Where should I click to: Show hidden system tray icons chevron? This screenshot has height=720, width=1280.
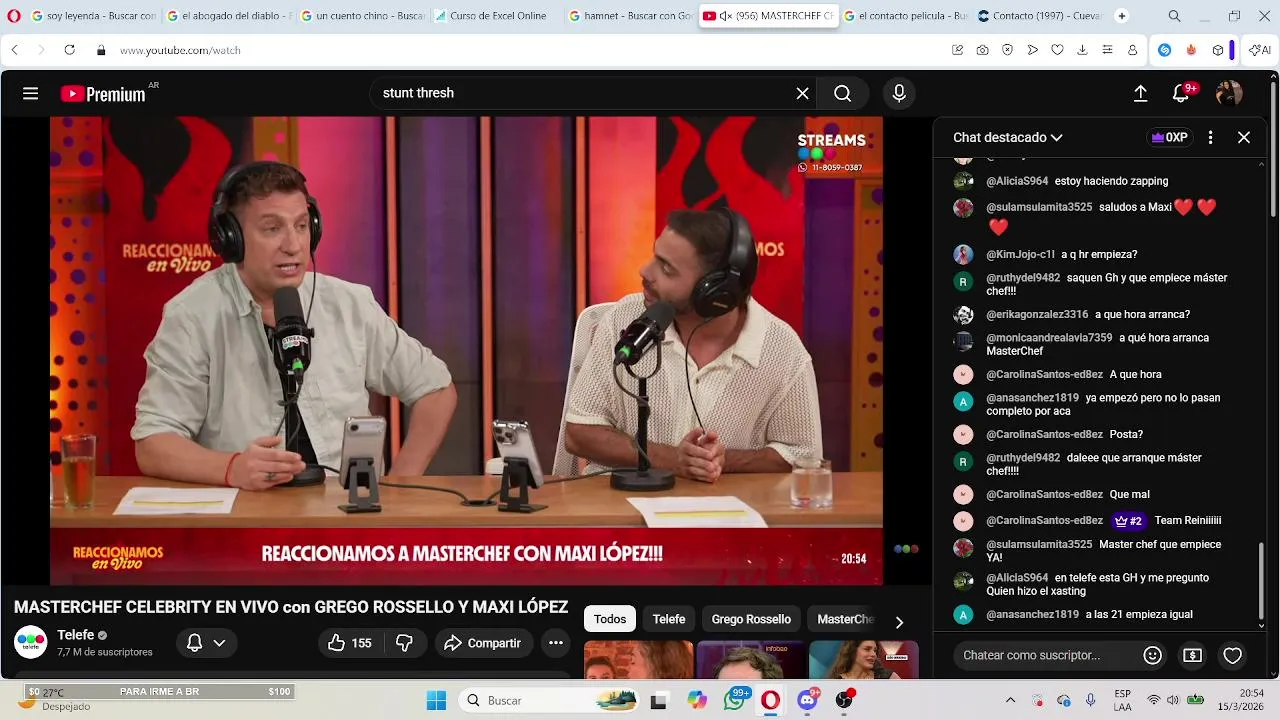pyautogui.click(x=1010, y=700)
